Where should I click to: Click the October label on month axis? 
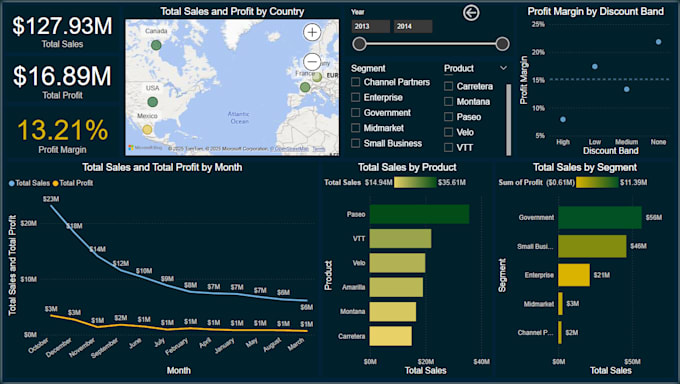click(x=38, y=345)
